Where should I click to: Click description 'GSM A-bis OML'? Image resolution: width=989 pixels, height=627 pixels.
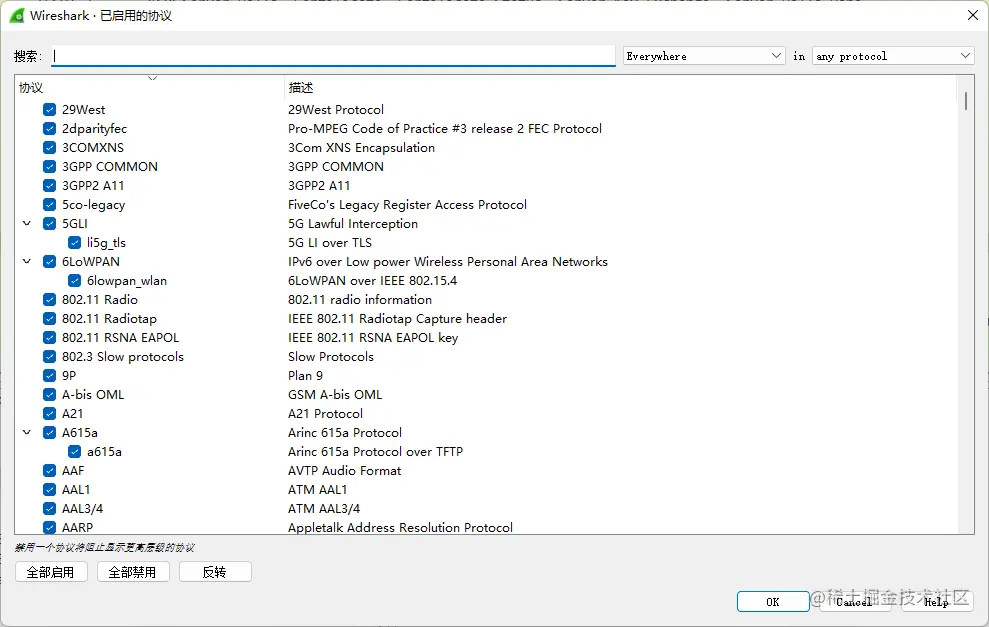point(335,394)
